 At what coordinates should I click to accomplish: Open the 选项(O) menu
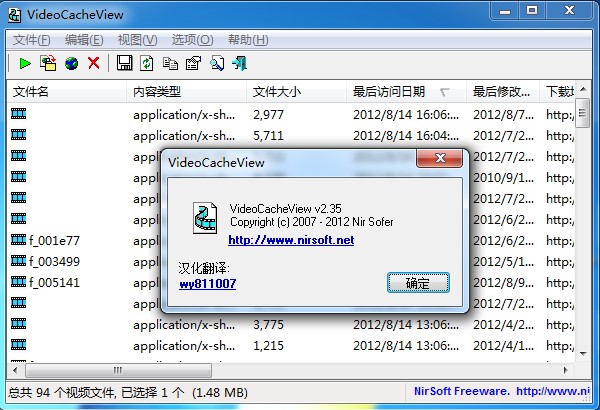[x=192, y=40]
